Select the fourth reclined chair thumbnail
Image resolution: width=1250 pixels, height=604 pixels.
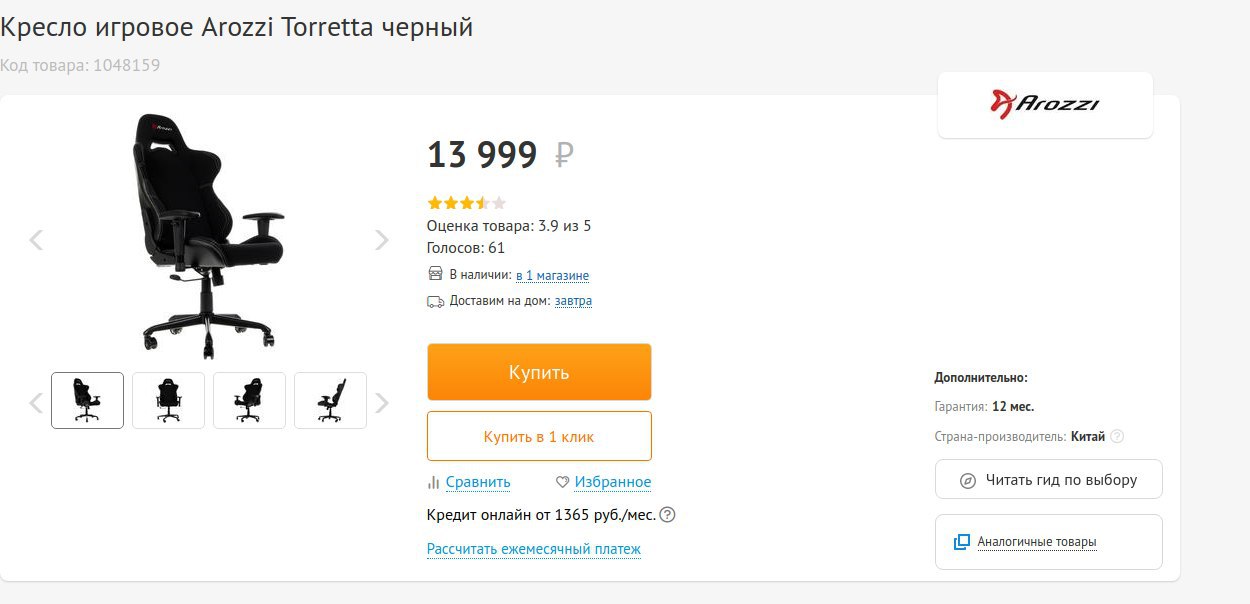pos(330,401)
